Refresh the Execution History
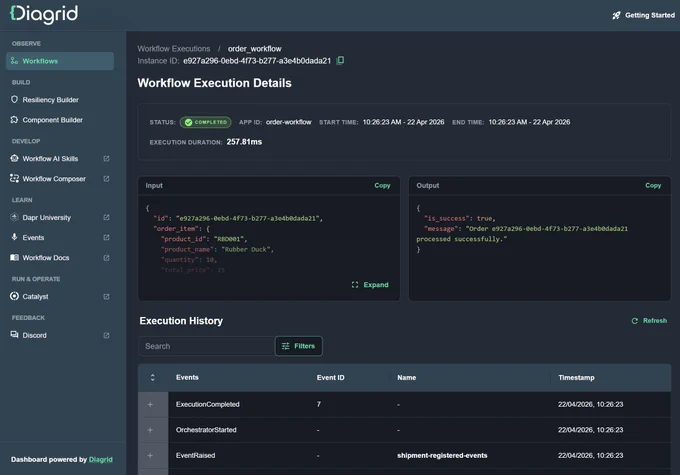This screenshot has width=680, height=475. tap(649, 321)
